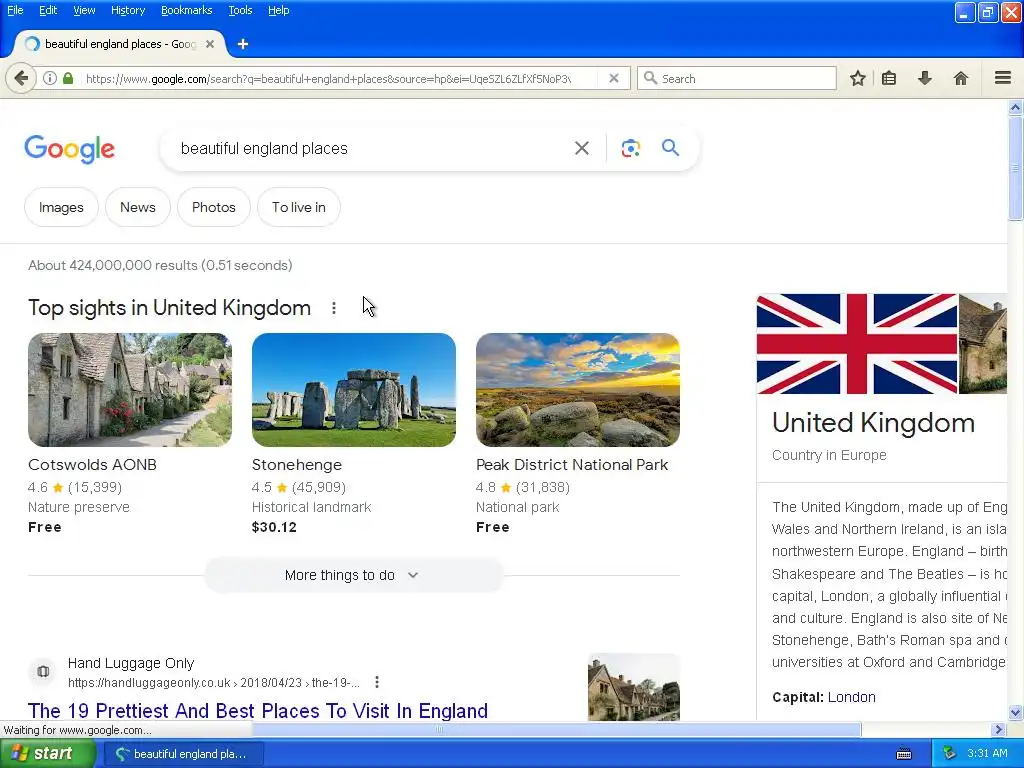Image resolution: width=1024 pixels, height=768 pixels.
Task: Go back with the browser back arrow
Action: point(21,78)
